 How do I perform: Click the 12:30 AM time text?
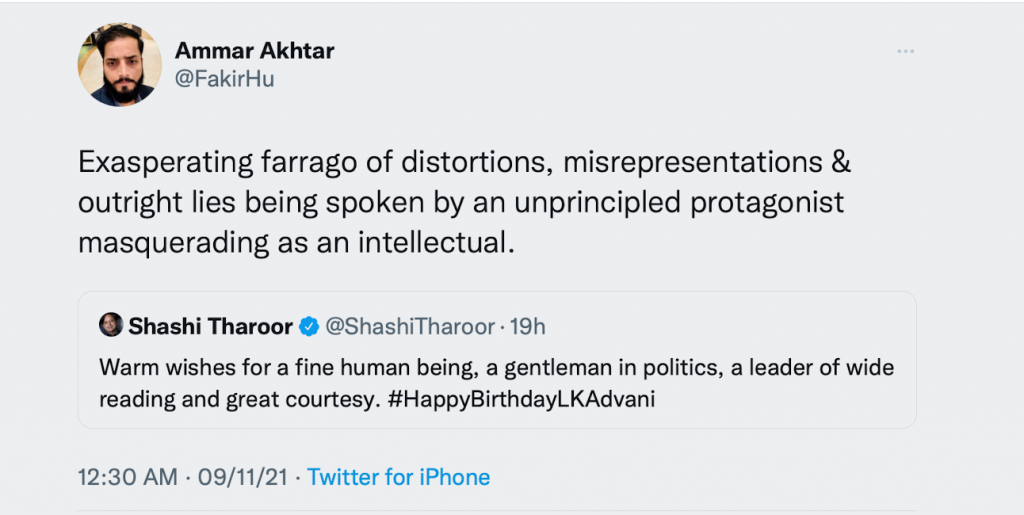point(126,477)
